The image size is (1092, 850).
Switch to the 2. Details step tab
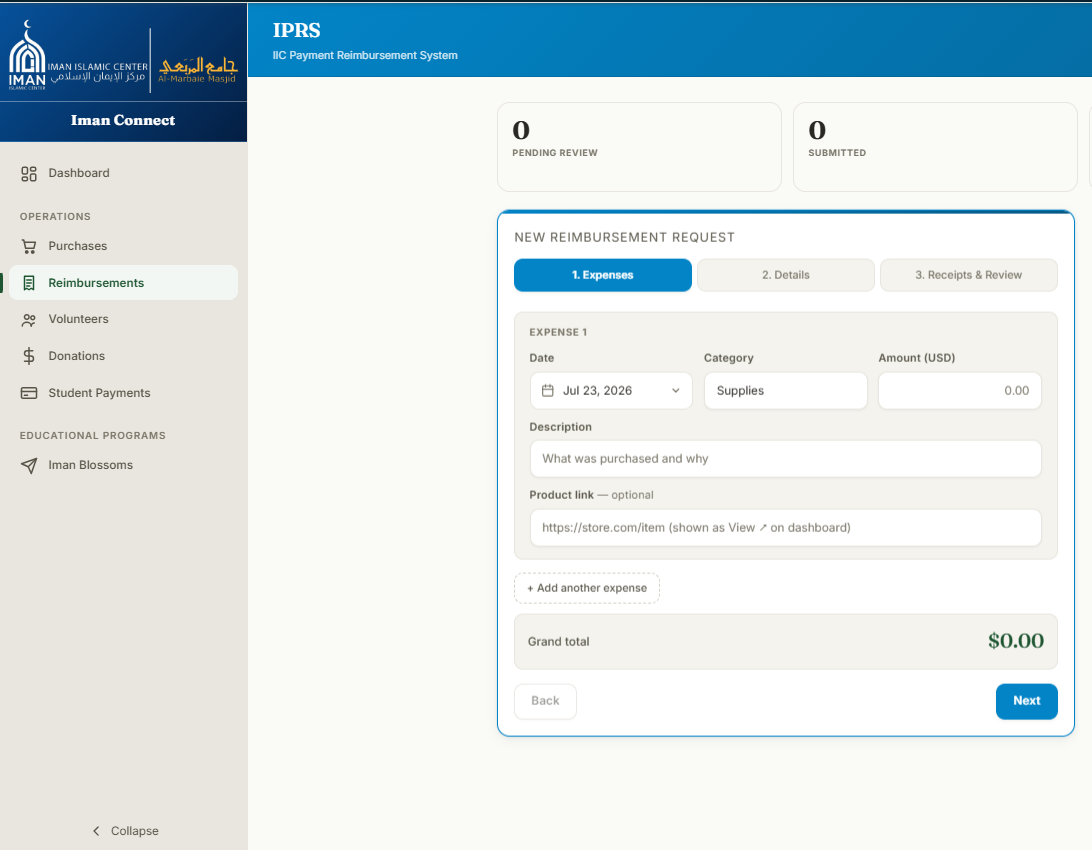[x=786, y=275]
